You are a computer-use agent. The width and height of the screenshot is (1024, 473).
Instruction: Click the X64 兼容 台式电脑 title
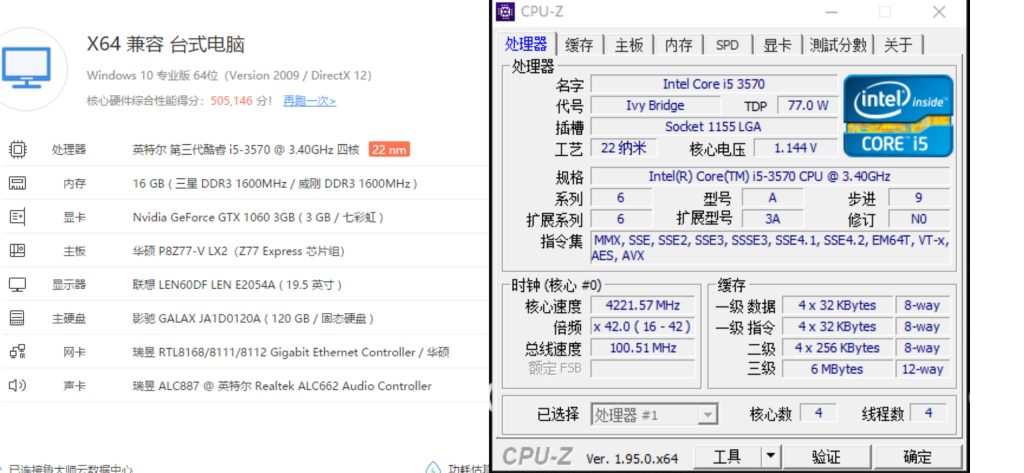[166, 45]
